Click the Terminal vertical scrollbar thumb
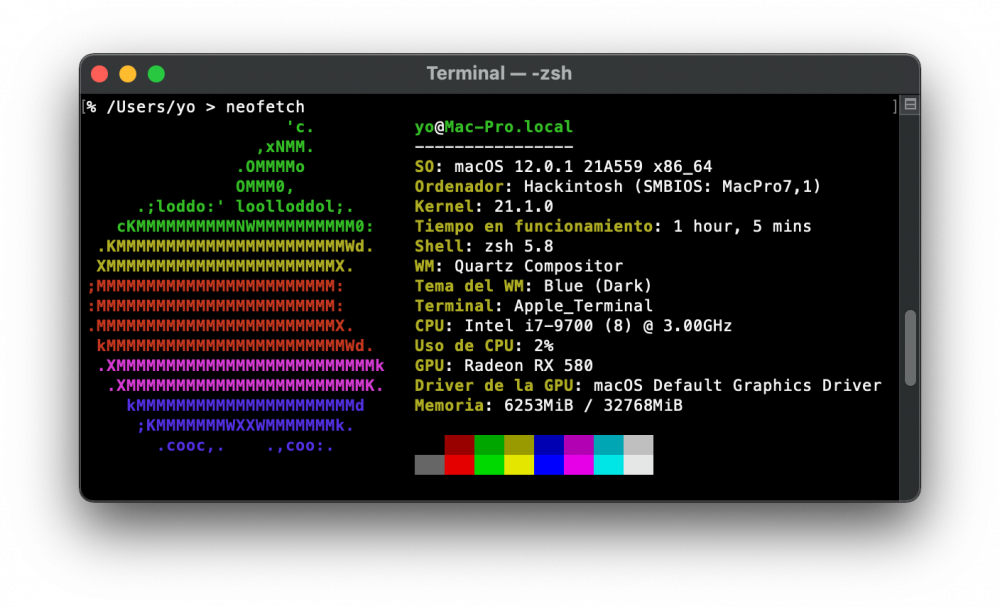Screen dimensions: 1000x607 910,347
